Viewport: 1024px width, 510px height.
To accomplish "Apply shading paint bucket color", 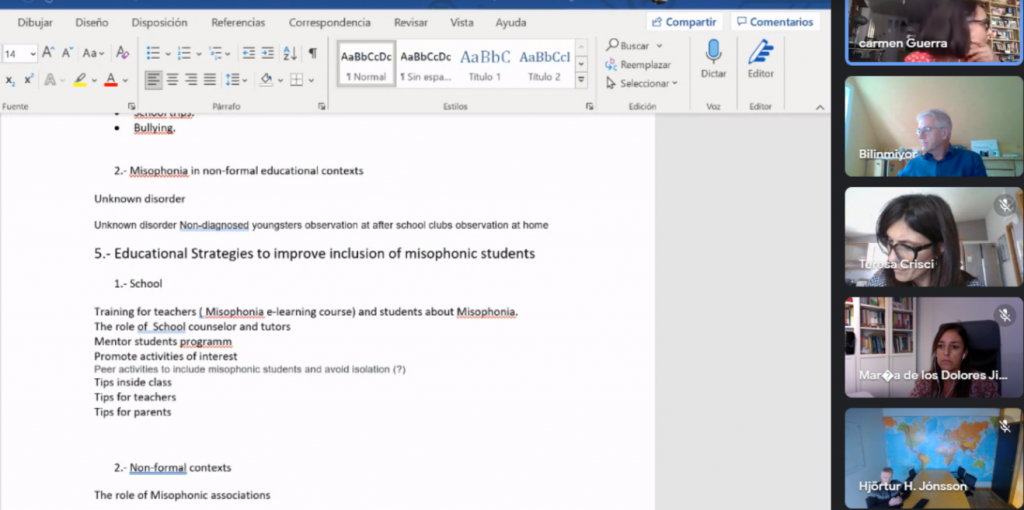I will coord(266,80).
